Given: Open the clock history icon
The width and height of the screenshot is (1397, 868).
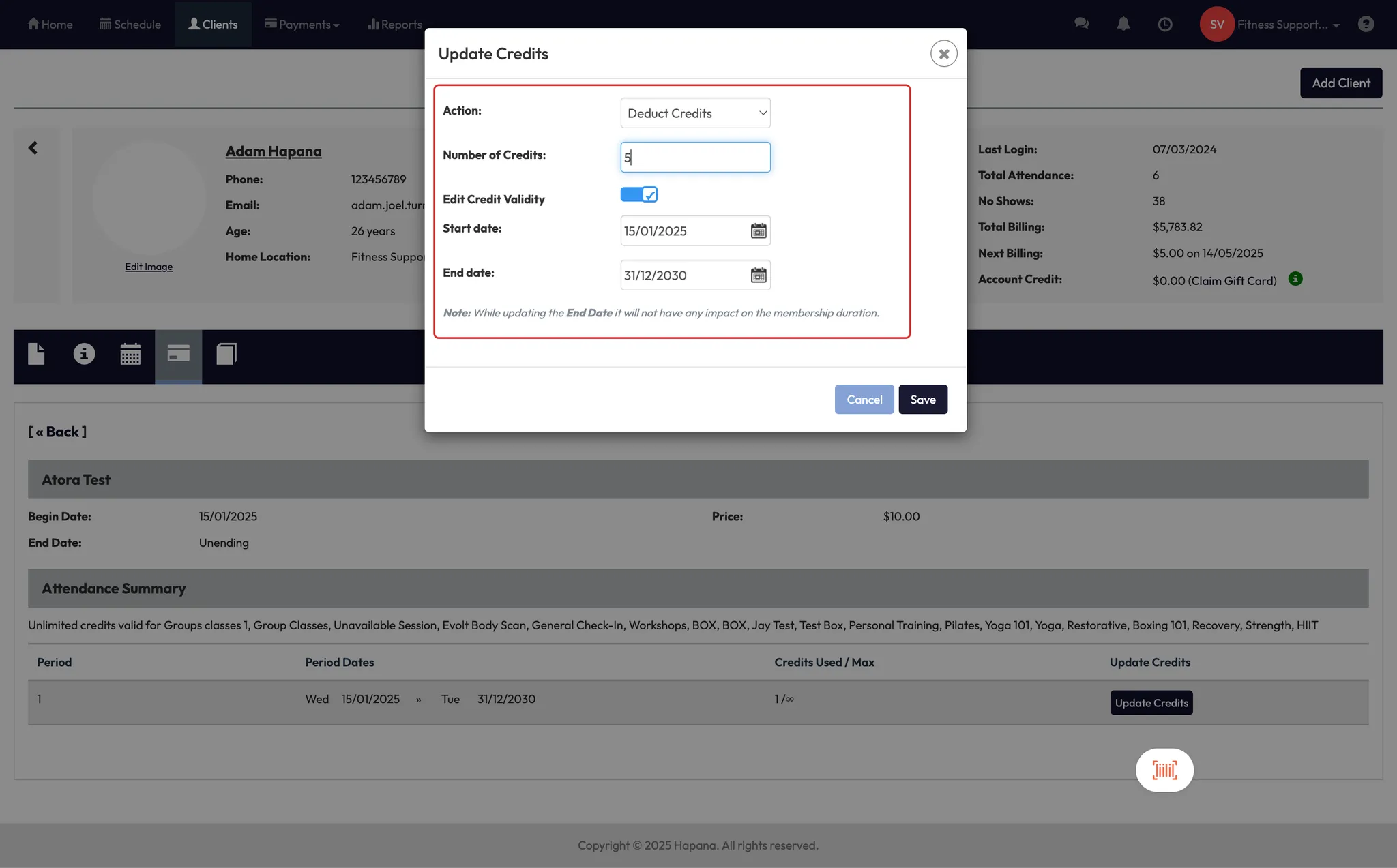Looking at the screenshot, I should [x=1165, y=25].
